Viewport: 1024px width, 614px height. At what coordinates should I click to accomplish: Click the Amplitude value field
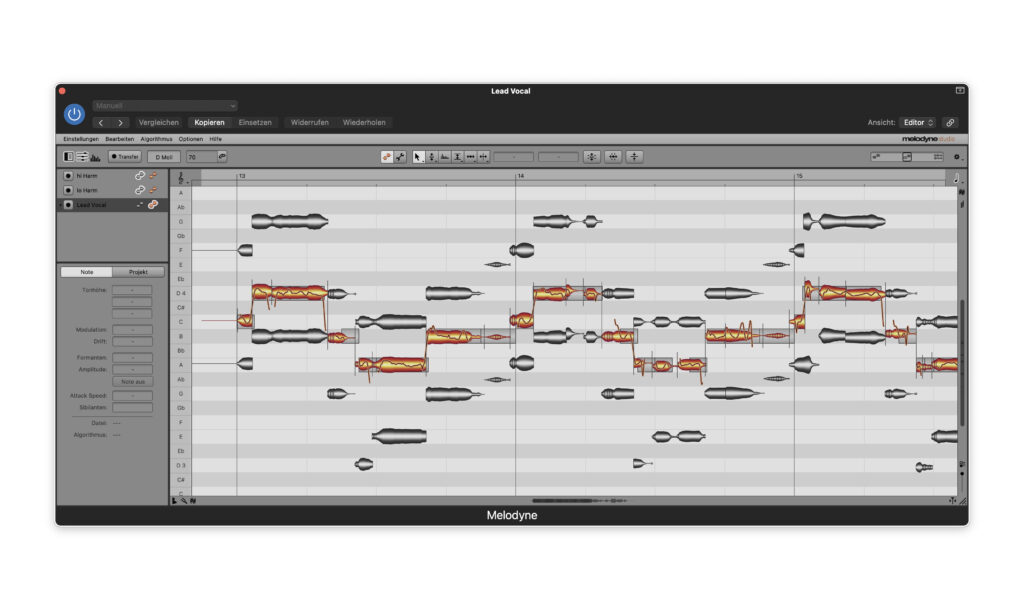click(x=132, y=370)
